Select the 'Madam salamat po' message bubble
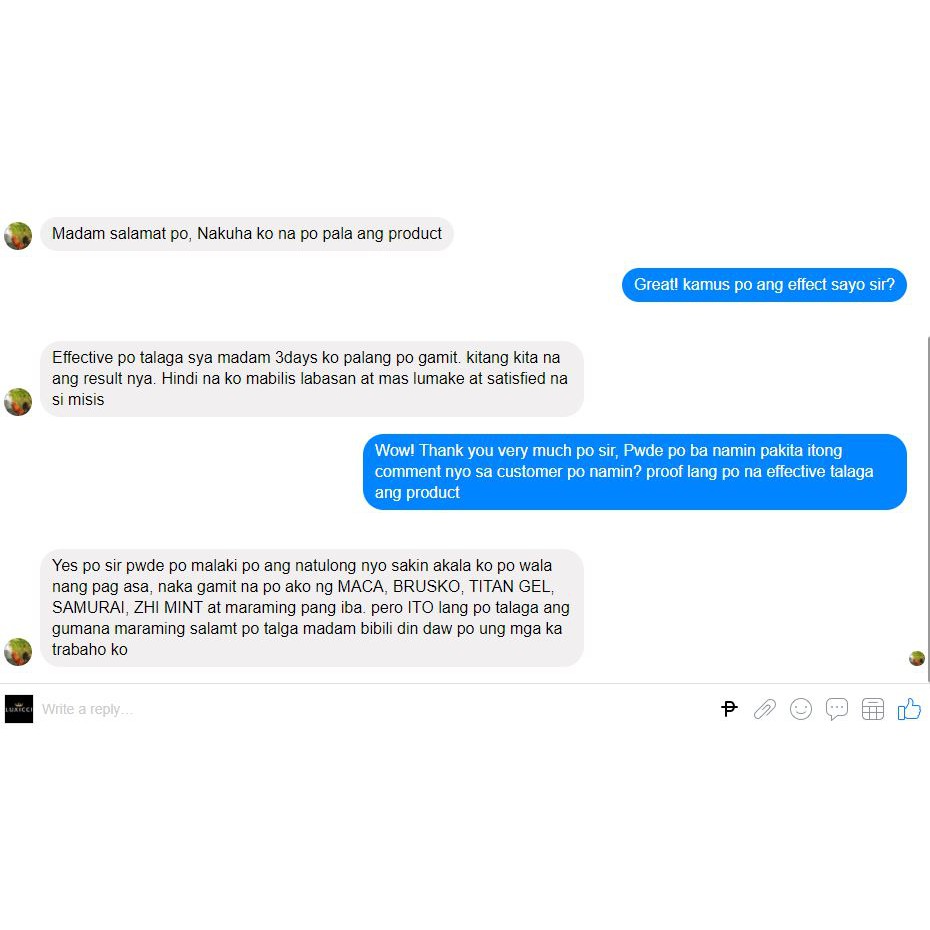This screenshot has width=930, height=930. point(247,234)
